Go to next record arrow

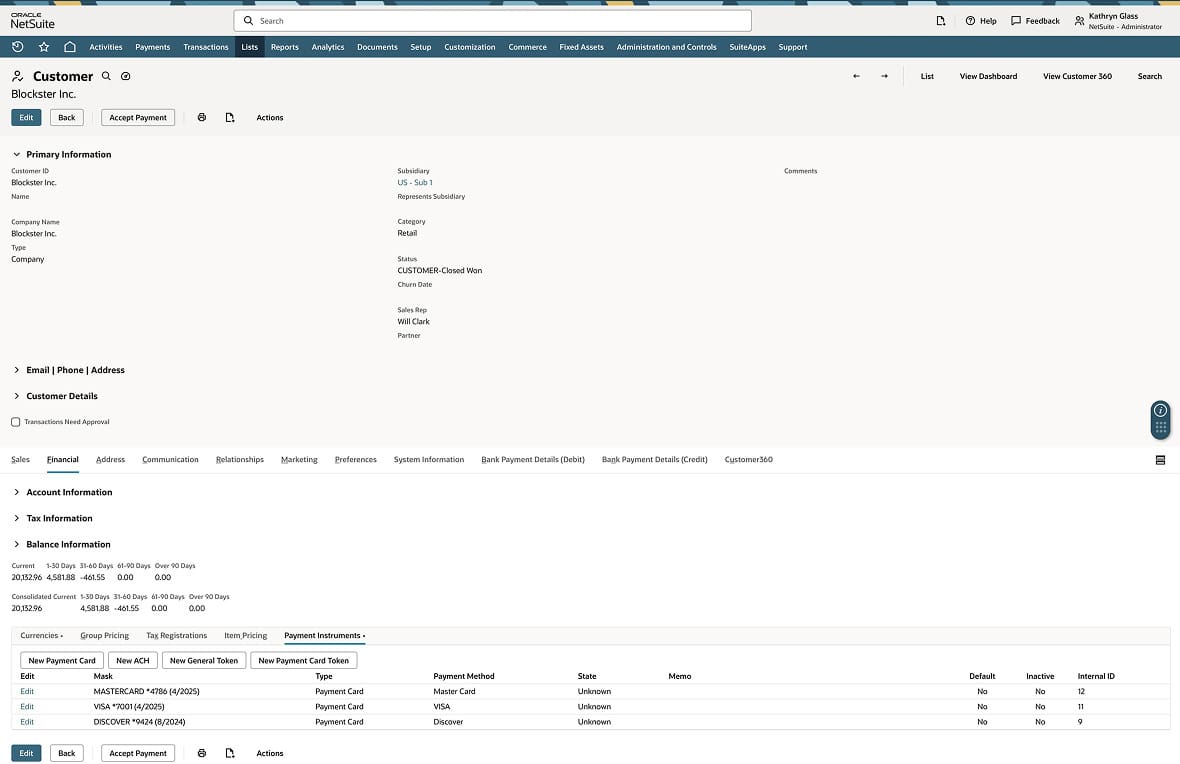tap(884, 76)
